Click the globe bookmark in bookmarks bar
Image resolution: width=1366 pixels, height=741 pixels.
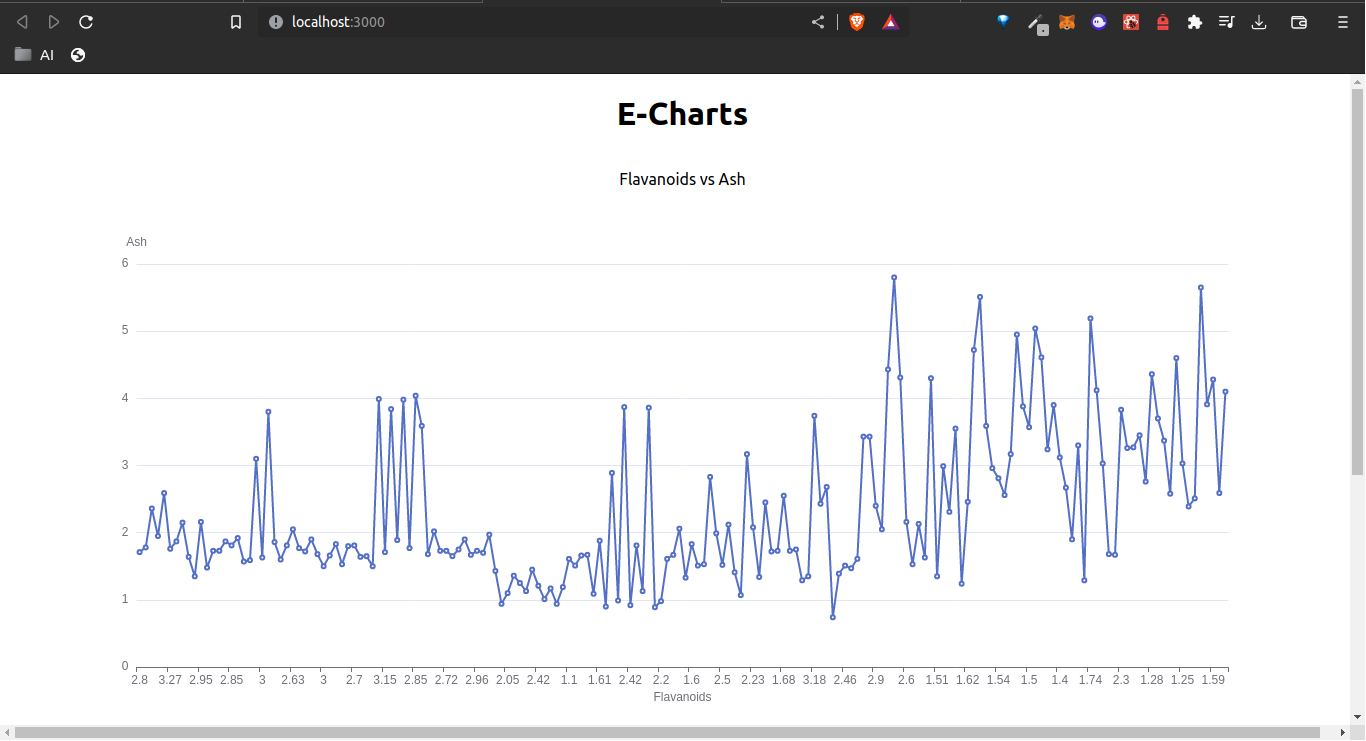tap(78, 55)
